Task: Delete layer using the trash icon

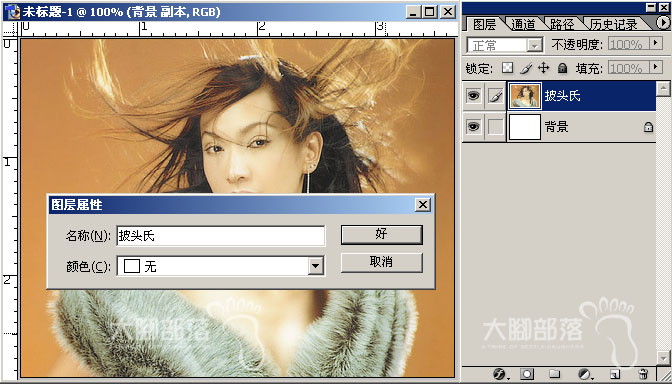Action: [x=642, y=374]
